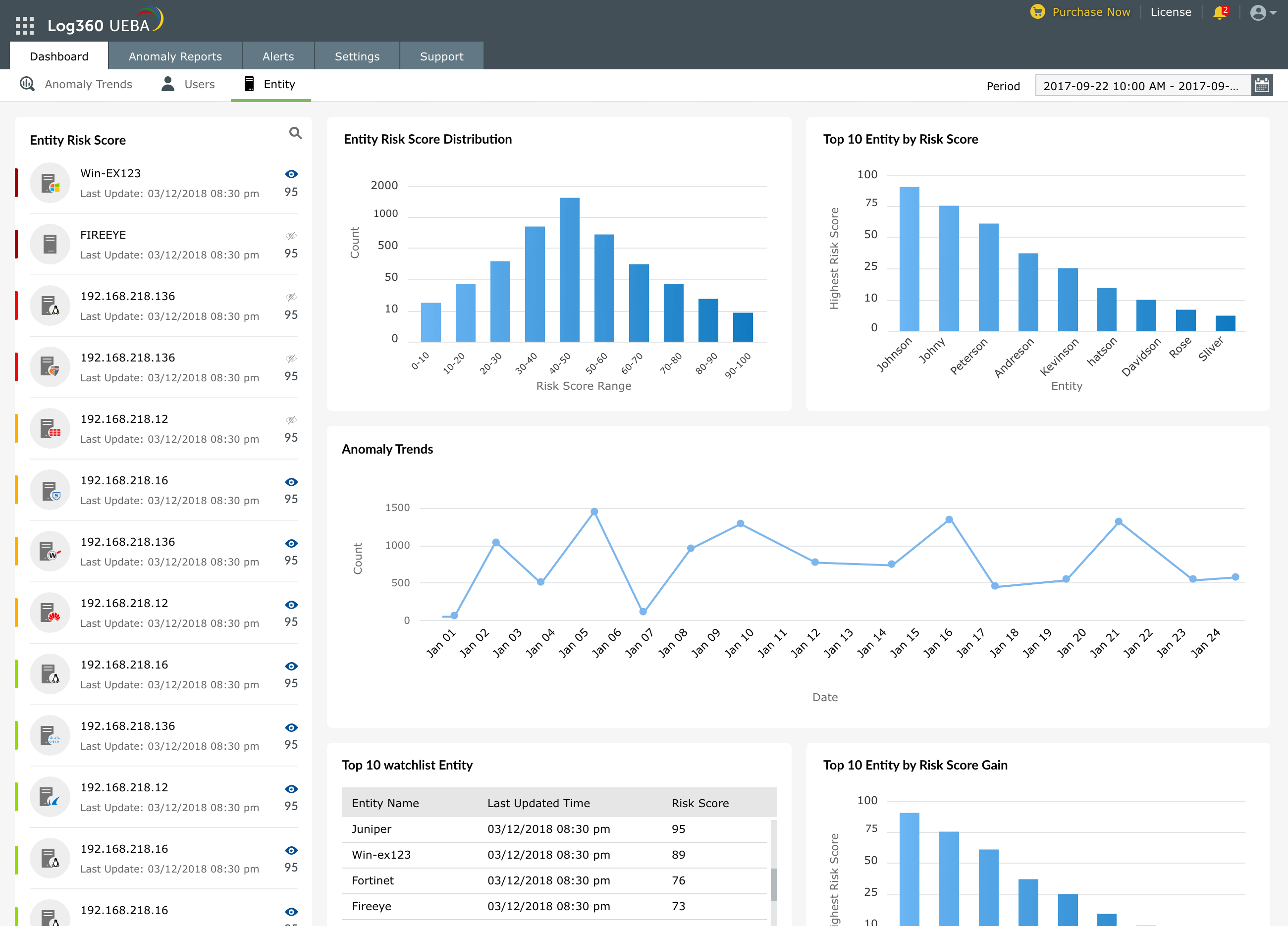Click the Anomaly Trends magnifier icon
Image resolution: width=1288 pixels, height=926 pixels.
click(x=27, y=84)
